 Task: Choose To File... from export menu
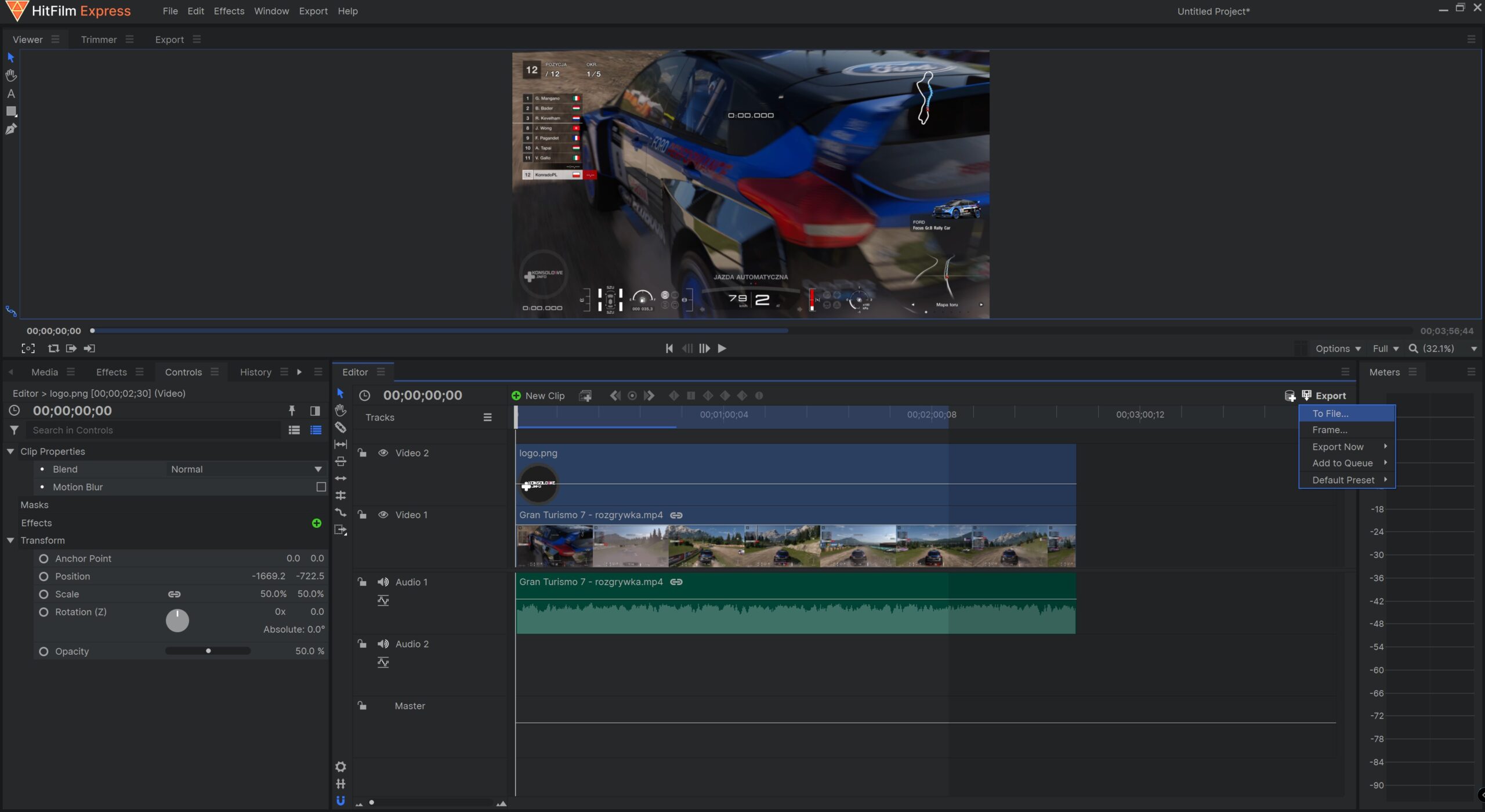tap(1330, 414)
